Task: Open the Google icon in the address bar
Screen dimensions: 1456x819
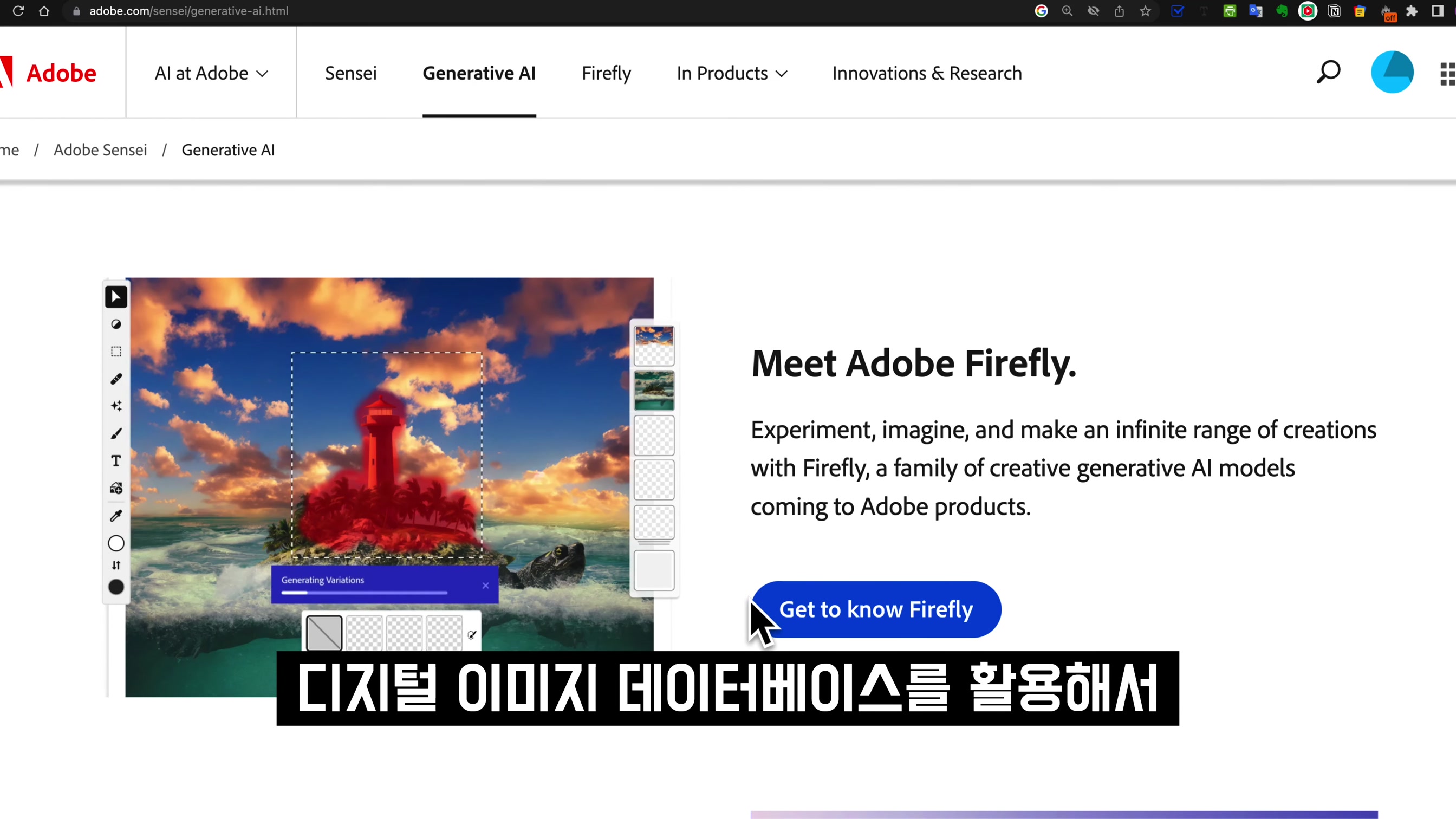Action: click(x=1041, y=11)
